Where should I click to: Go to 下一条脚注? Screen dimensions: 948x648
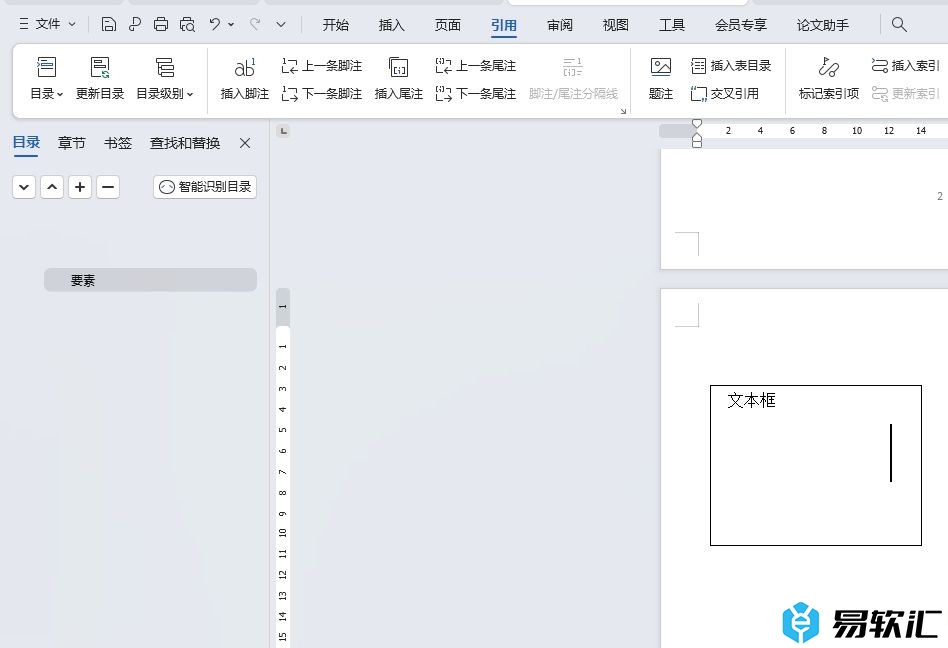pos(322,94)
